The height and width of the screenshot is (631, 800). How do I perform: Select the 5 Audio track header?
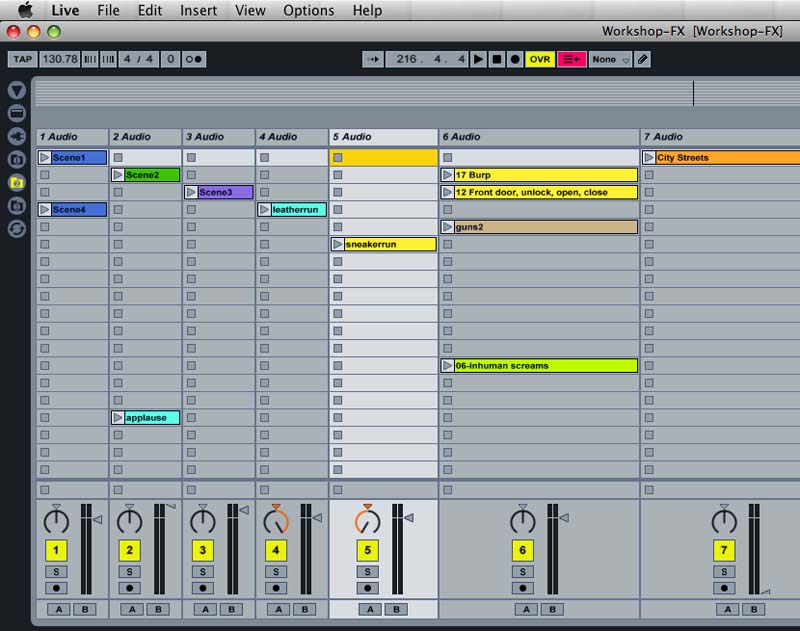[384, 137]
